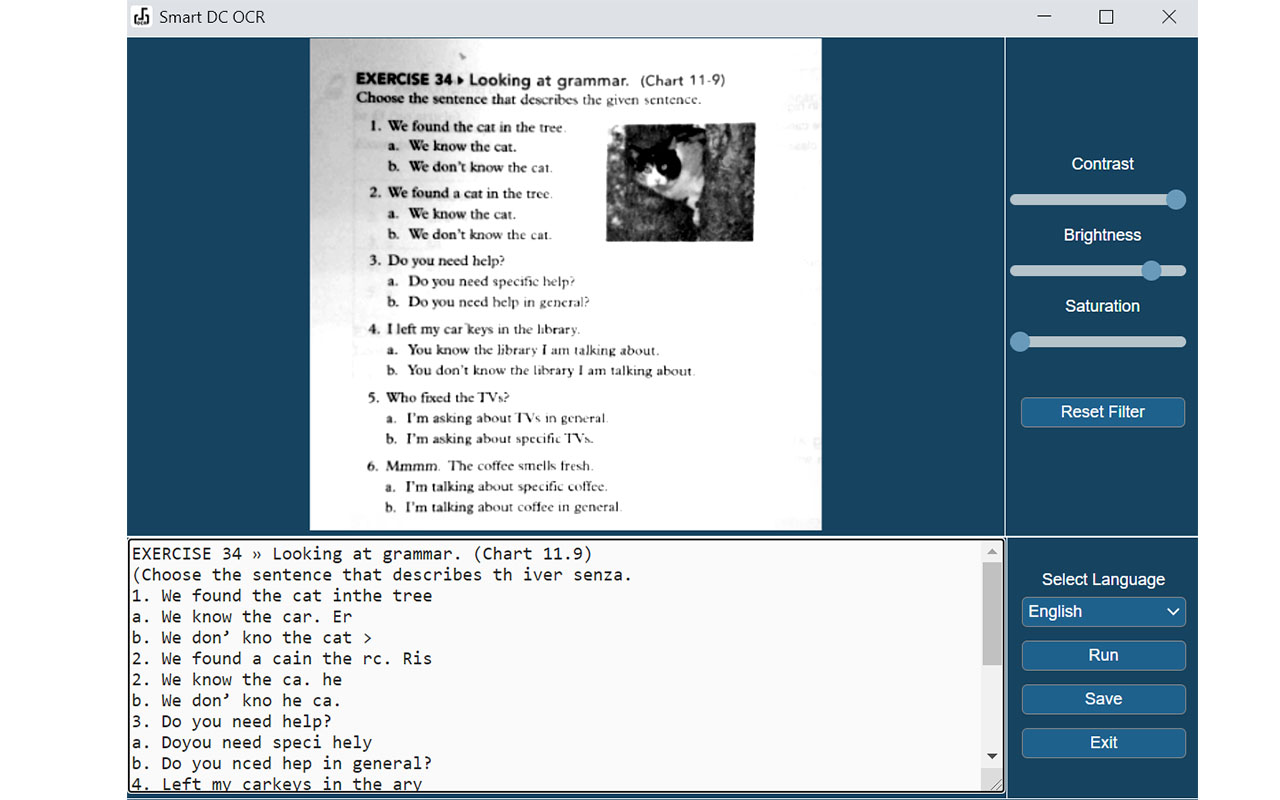Minimize the Smart DC OCR window

(x=1044, y=16)
